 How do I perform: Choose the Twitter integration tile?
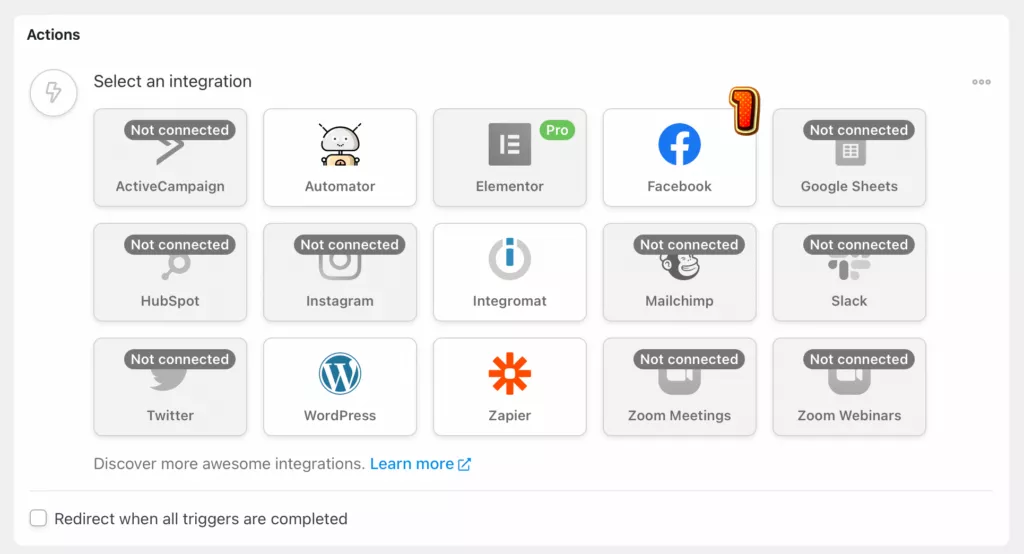pos(170,387)
